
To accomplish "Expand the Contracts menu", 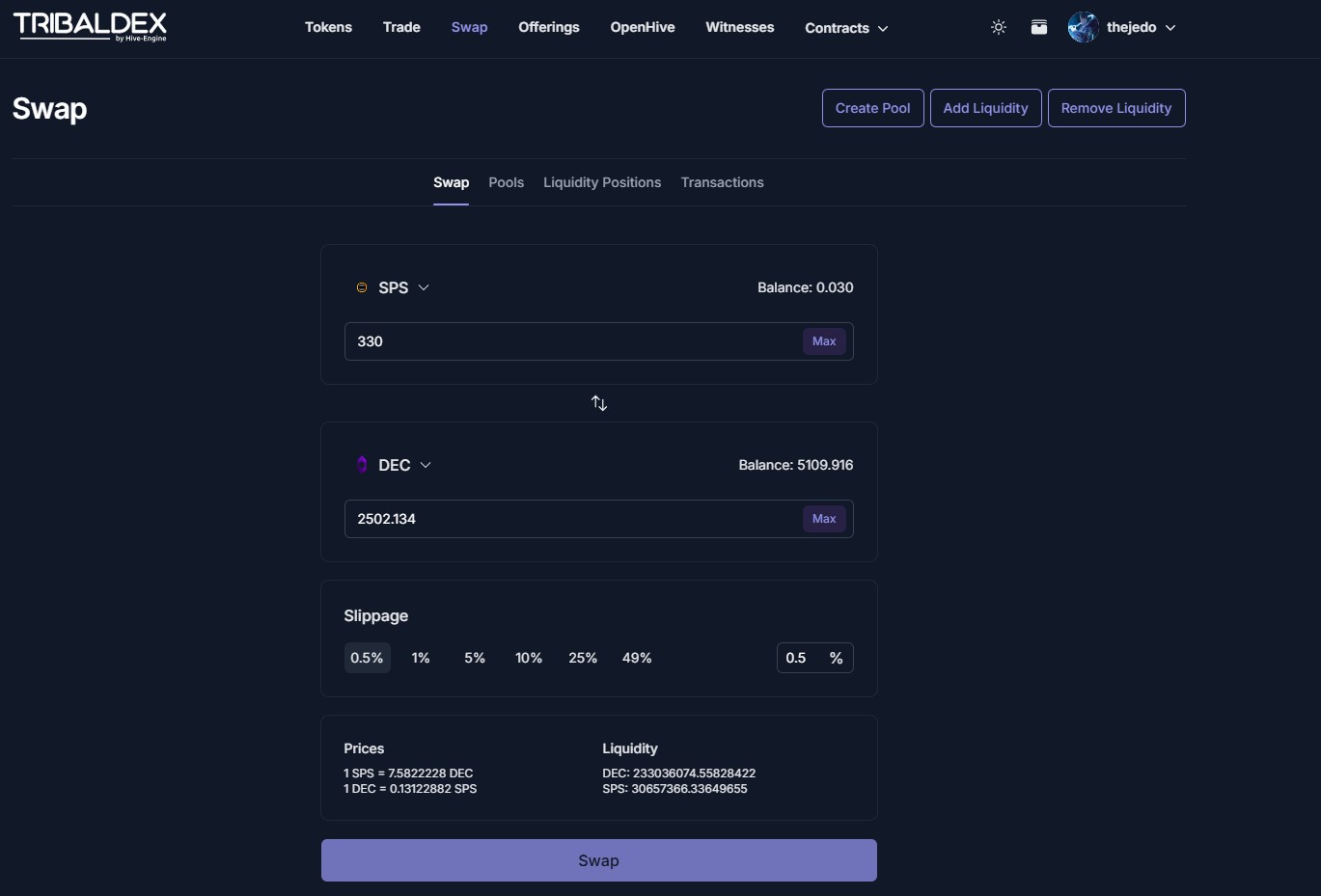I will point(846,28).
